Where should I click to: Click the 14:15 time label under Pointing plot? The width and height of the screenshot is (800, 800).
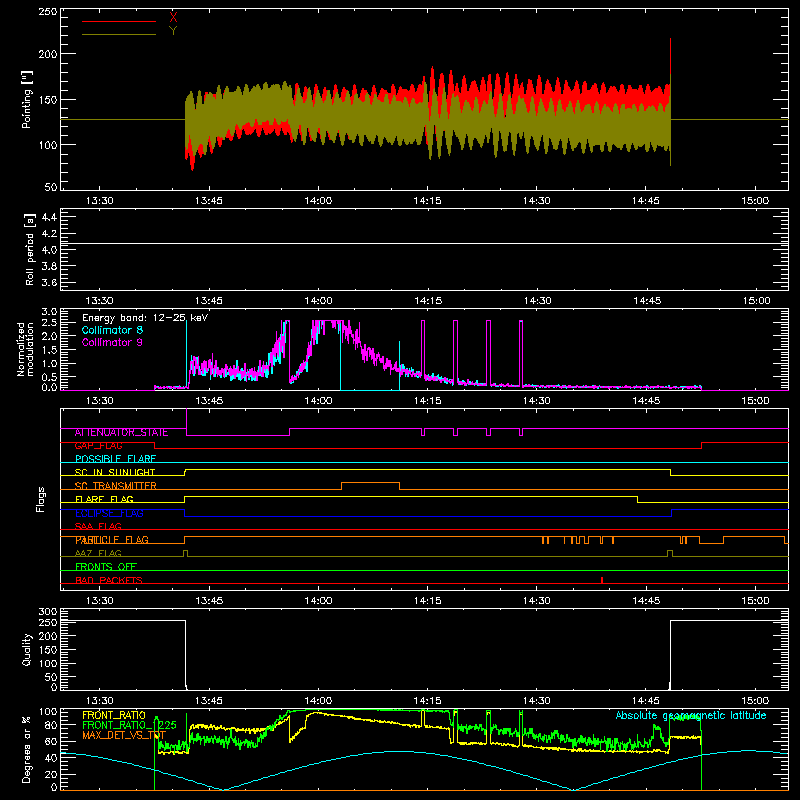click(428, 201)
